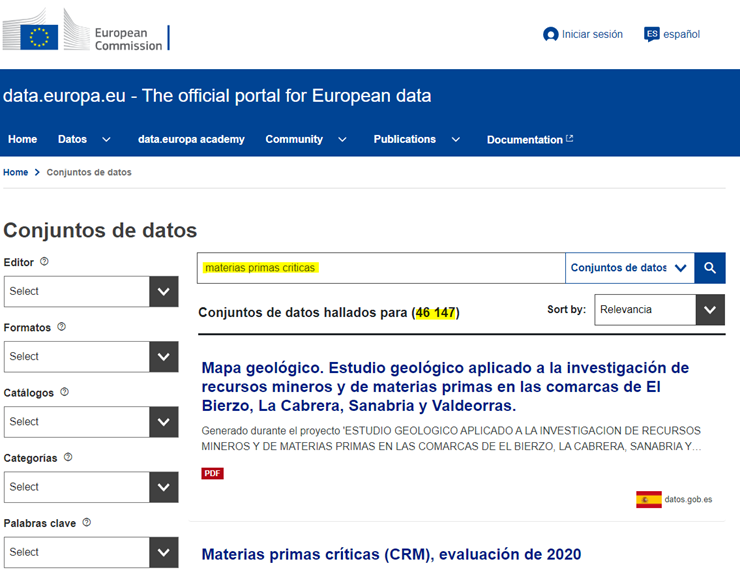
Task: Open the Mapa geológico dataset title link
Action: 445,387
